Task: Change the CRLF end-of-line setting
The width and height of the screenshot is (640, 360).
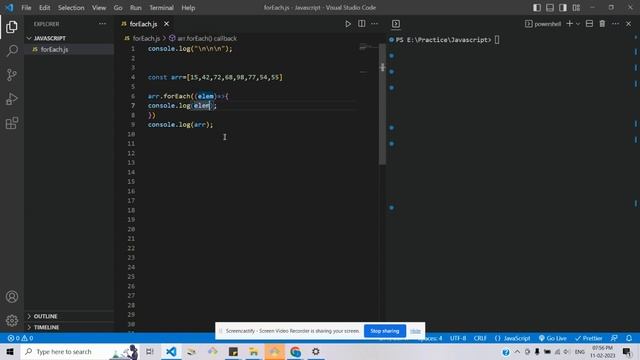Action: (x=480, y=338)
